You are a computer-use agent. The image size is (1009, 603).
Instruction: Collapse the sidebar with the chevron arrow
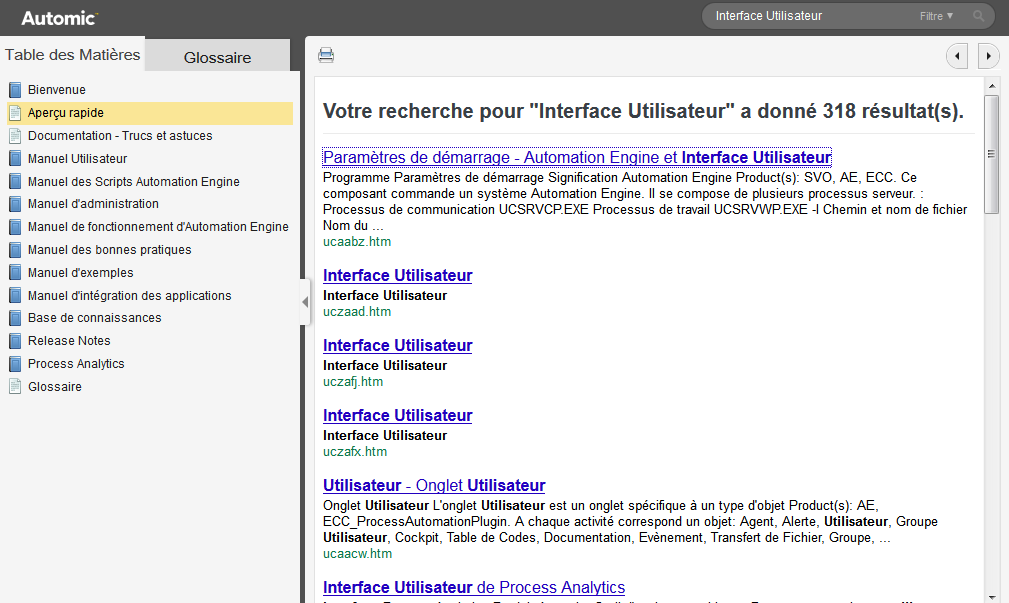[x=305, y=301]
